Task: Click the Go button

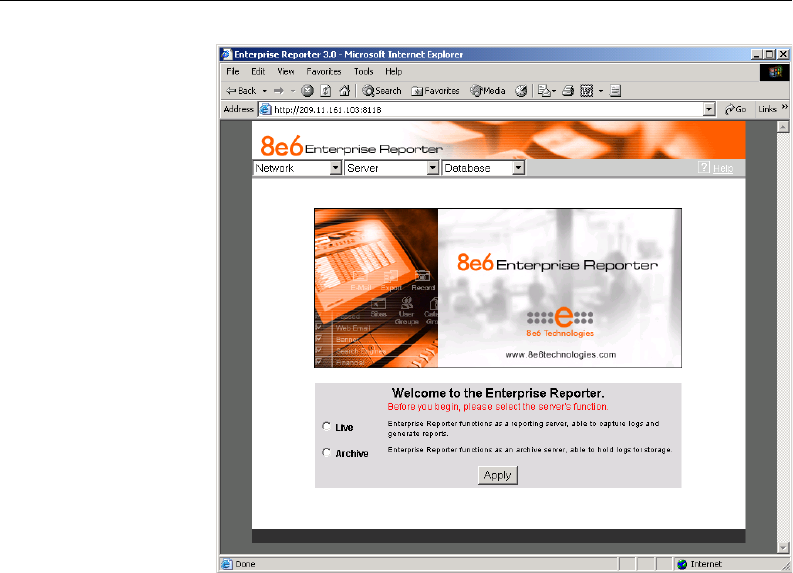Action: (735, 109)
